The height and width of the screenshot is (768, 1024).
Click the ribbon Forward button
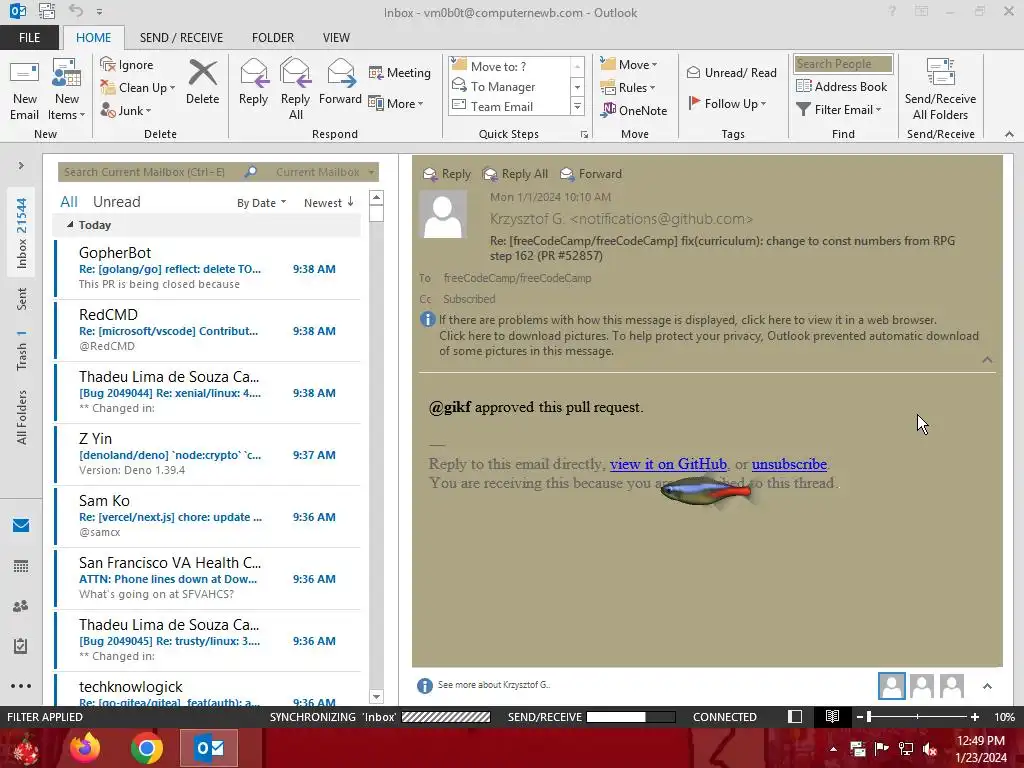(340, 82)
